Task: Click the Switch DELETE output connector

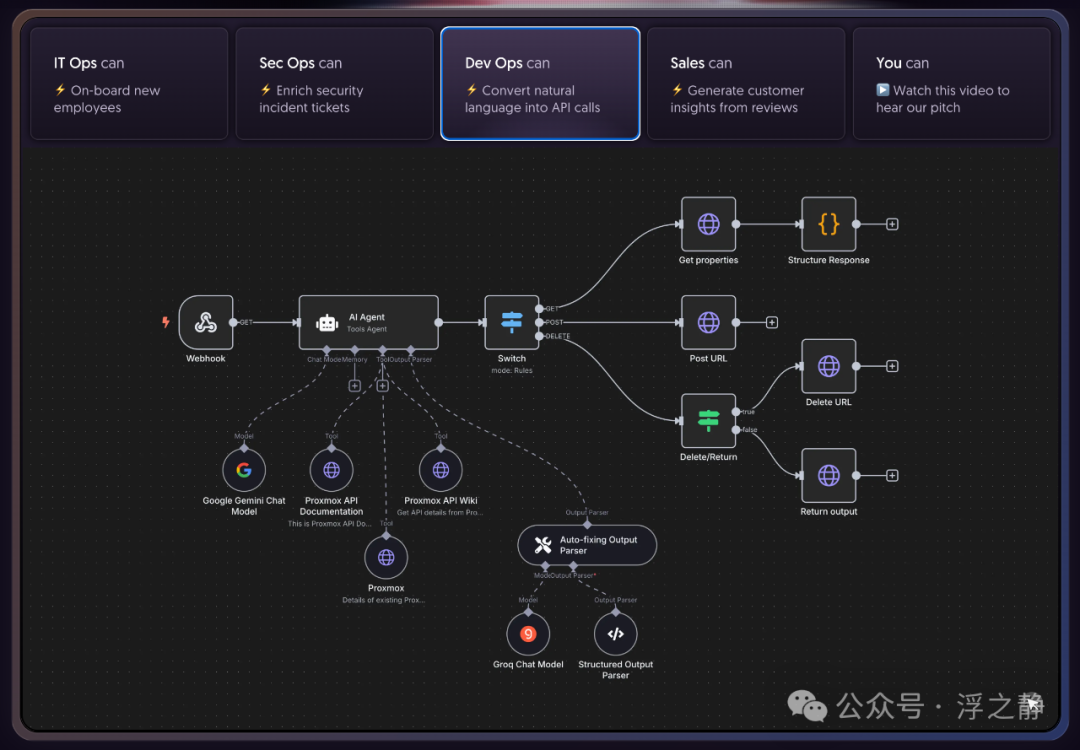Action: [539, 336]
